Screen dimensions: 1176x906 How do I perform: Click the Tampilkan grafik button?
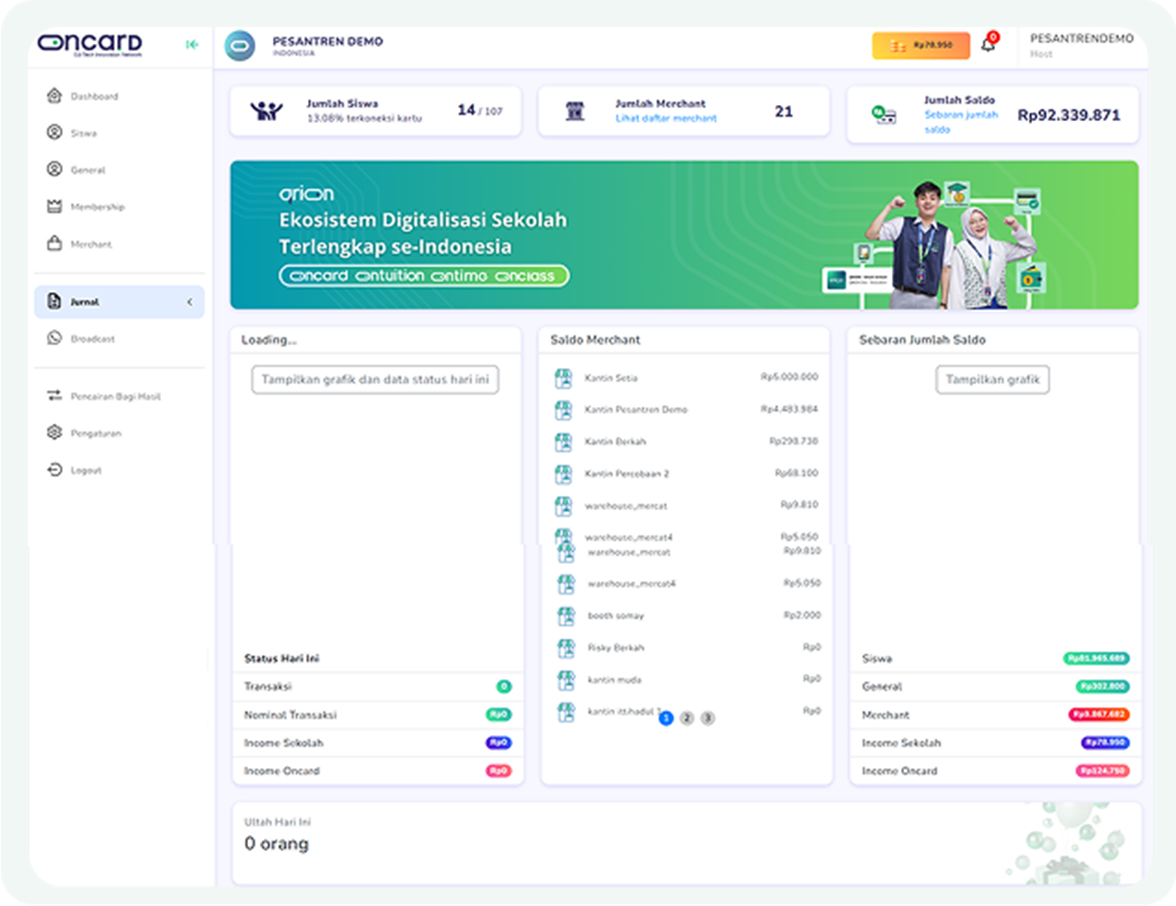click(992, 380)
